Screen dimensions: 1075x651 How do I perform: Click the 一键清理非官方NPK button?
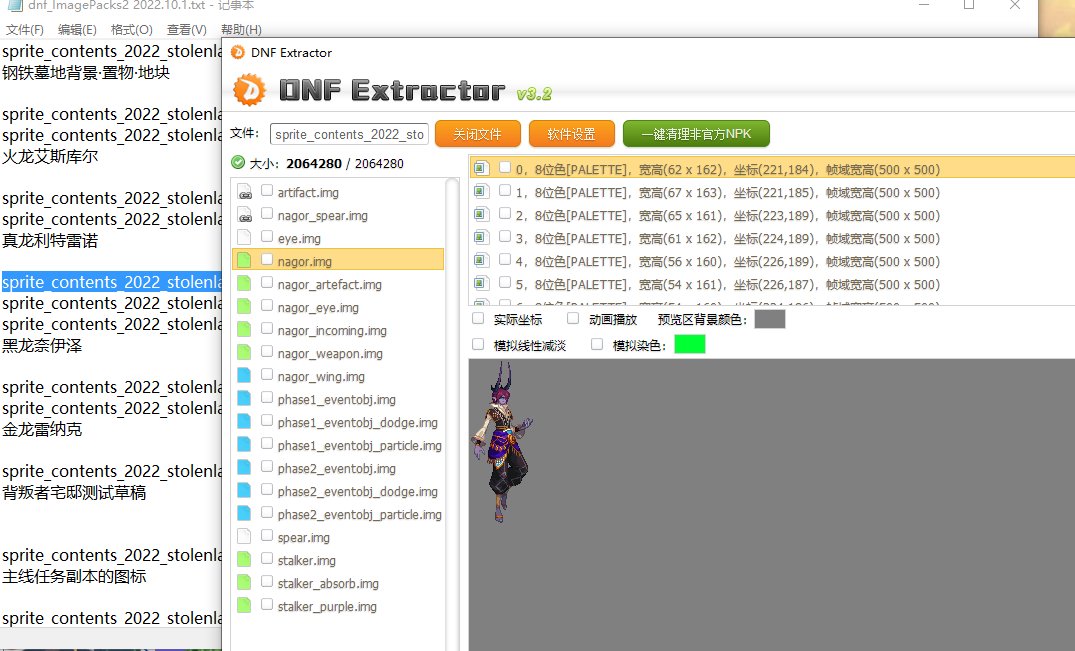tap(697, 134)
